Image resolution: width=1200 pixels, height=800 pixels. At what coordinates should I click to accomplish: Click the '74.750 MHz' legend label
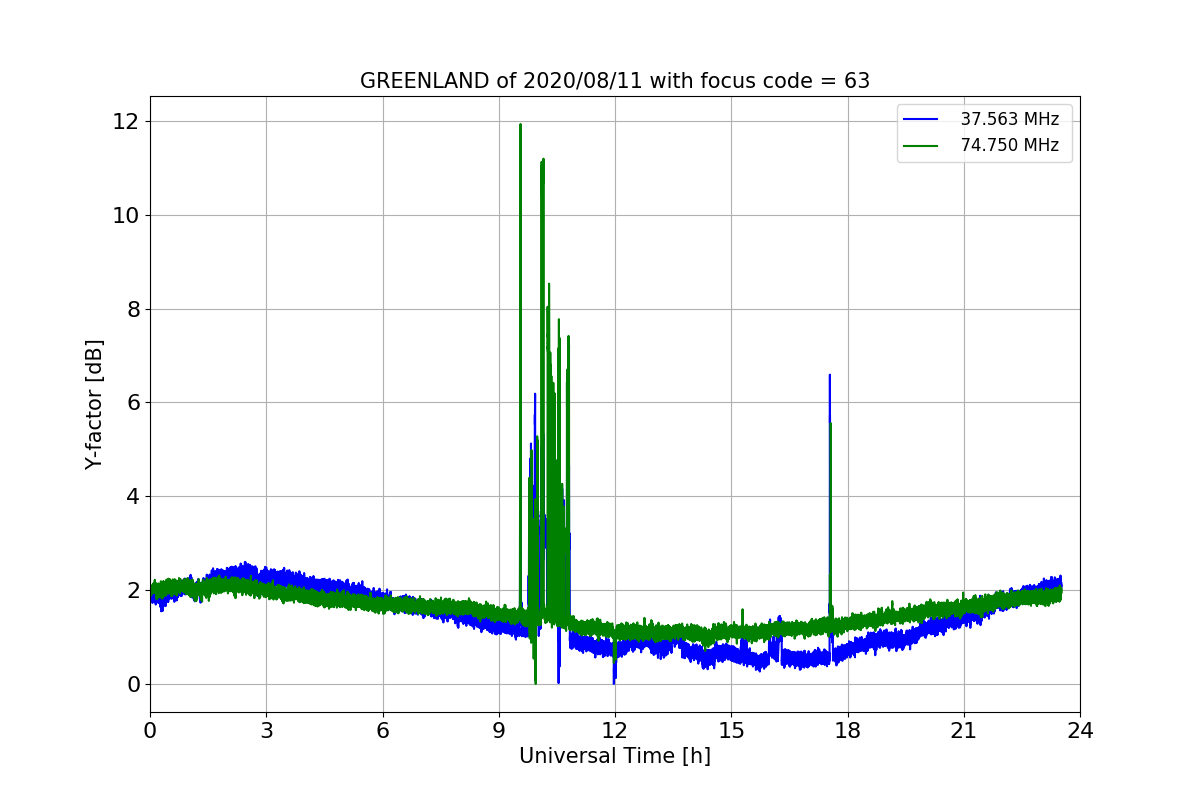pos(1010,145)
